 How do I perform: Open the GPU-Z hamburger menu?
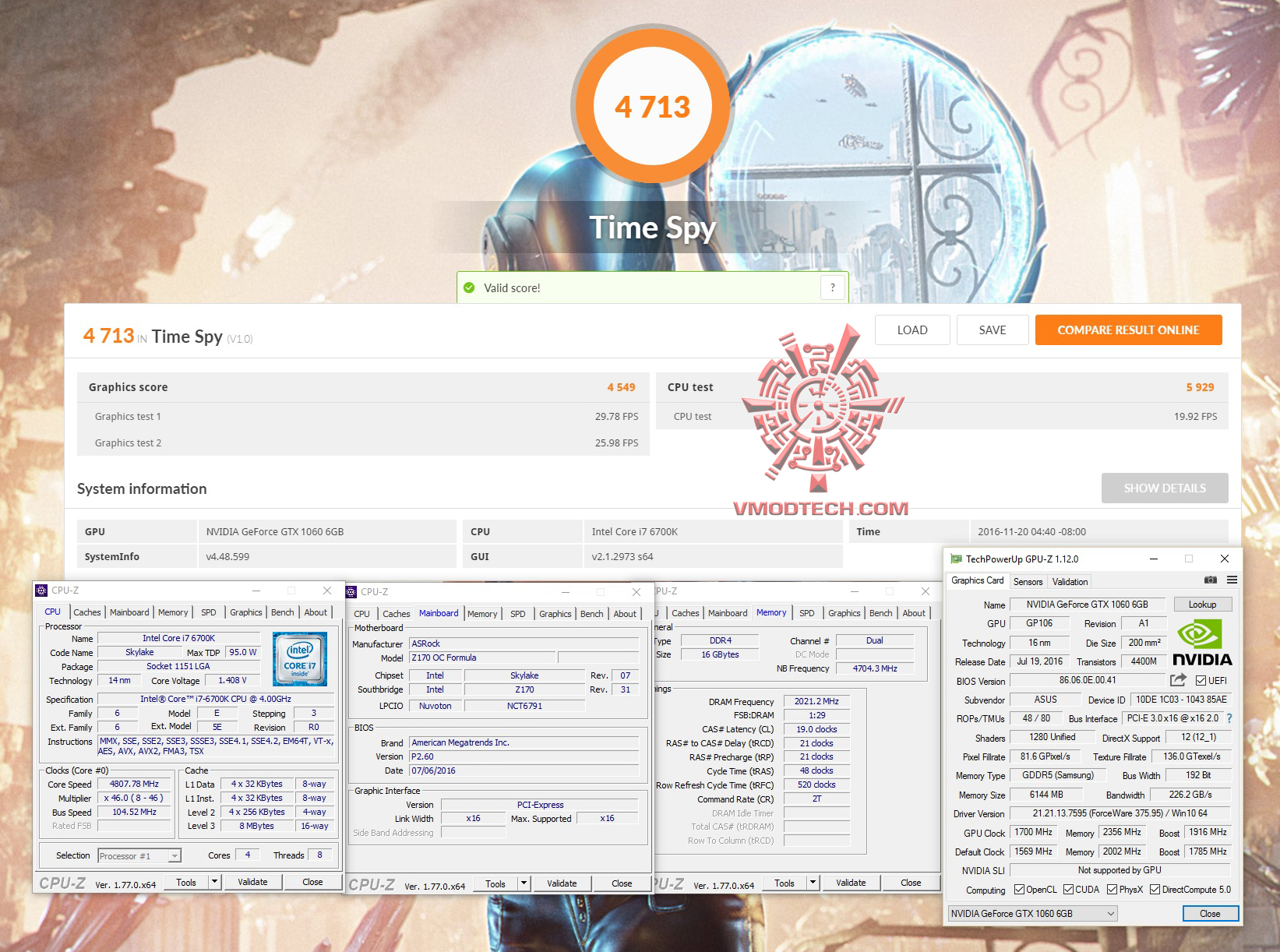coord(1232,580)
